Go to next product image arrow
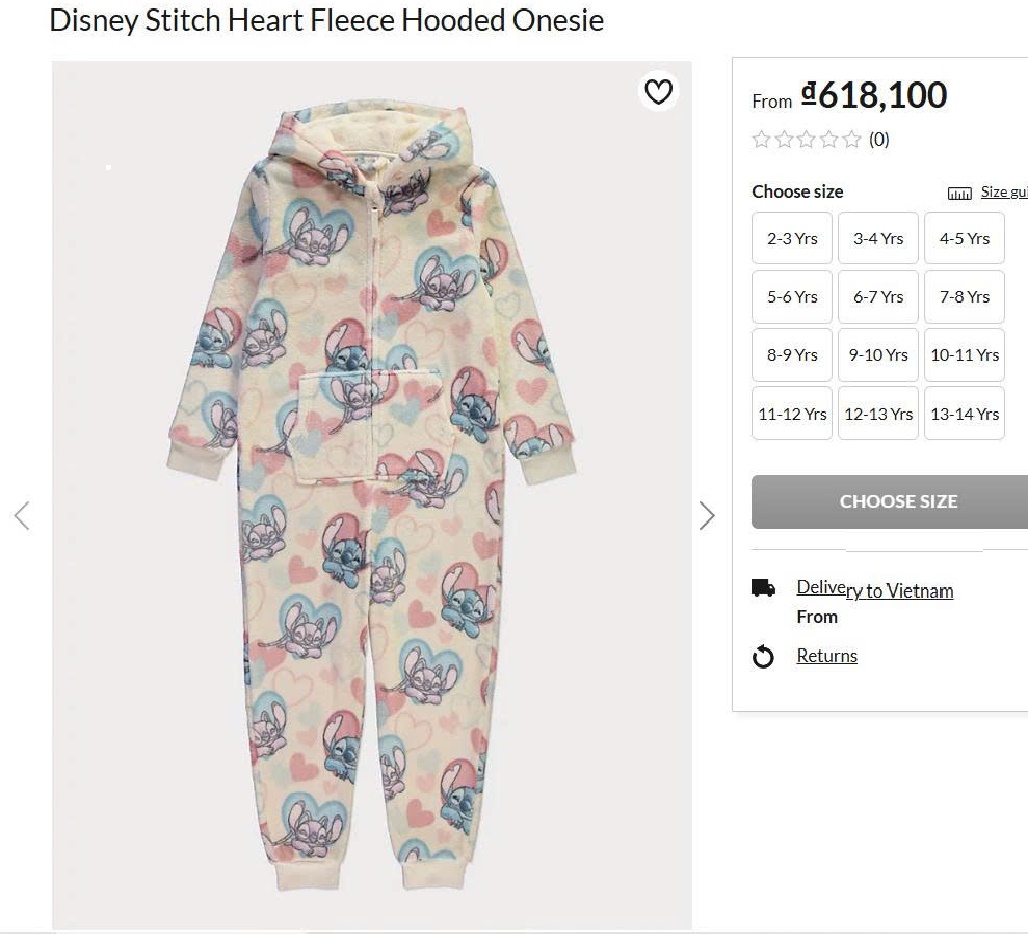 [x=707, y=515]
